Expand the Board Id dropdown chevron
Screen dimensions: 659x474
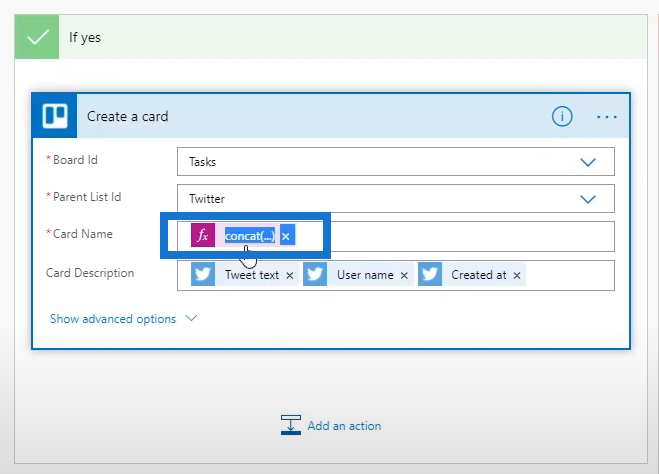(588, 162)
